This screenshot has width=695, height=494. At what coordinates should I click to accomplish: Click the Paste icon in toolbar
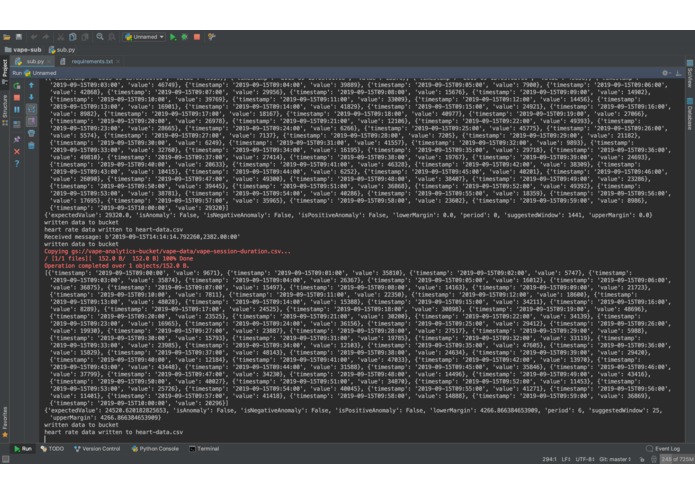[85, 37]
